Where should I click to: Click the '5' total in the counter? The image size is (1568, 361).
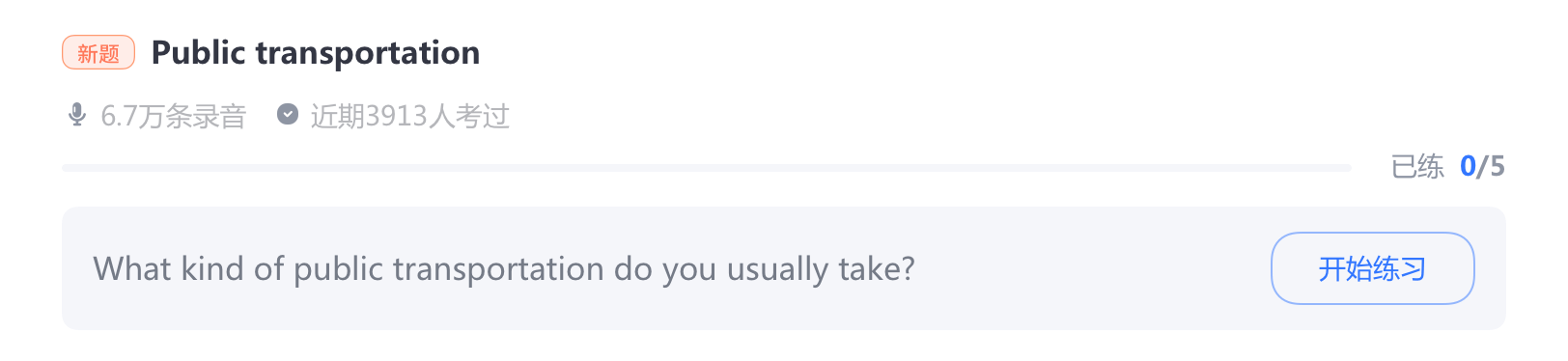tap(1498, 167)
